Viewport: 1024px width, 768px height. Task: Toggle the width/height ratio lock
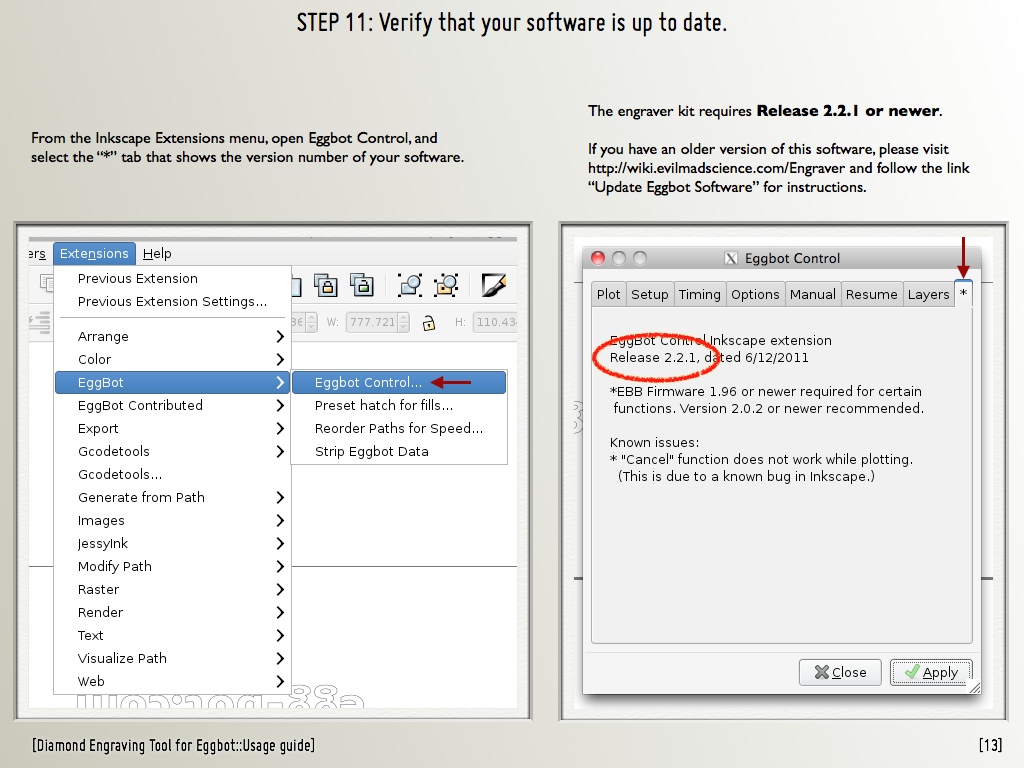[x=428, y=323]
